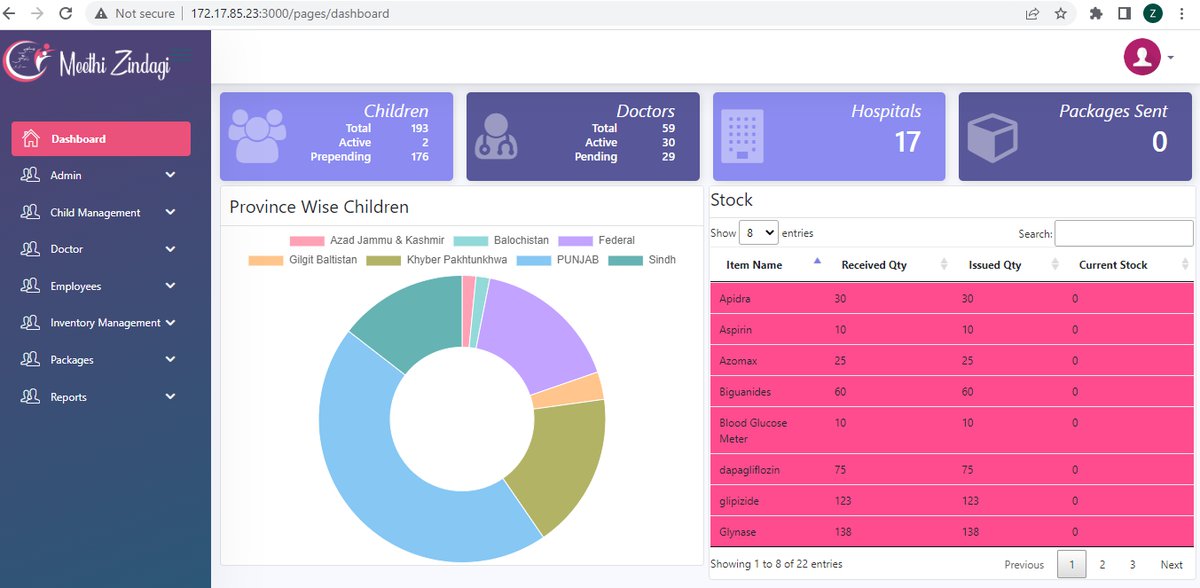
Task: Click the Dashboard home icon
Action: [x=31, y=139]
